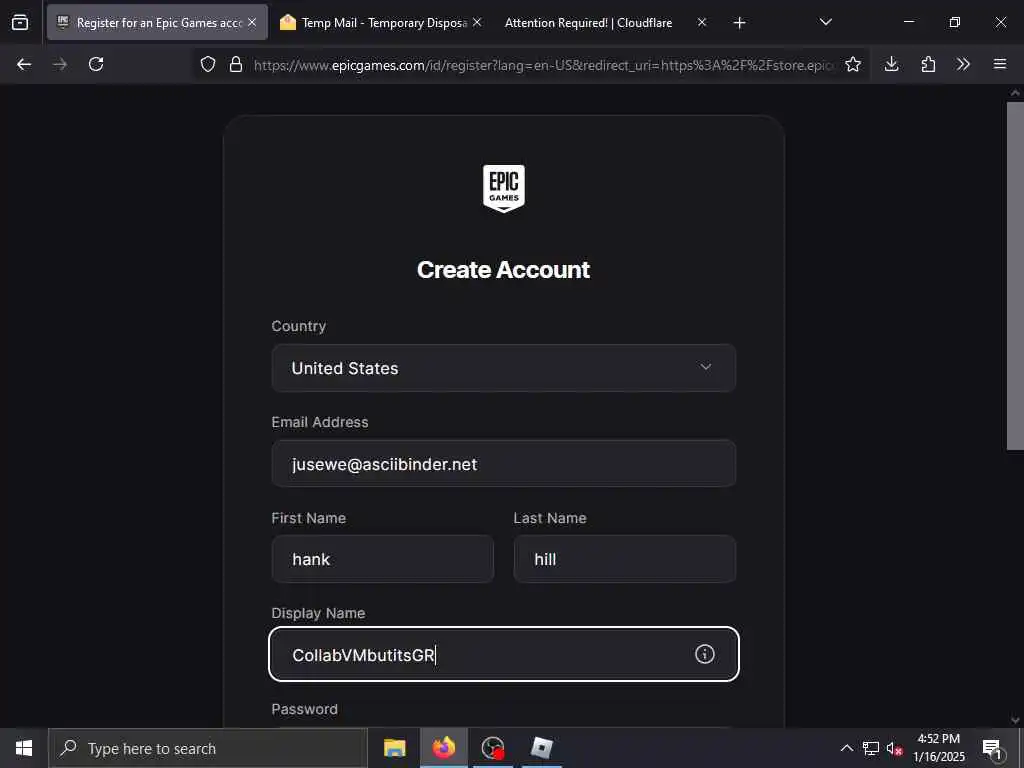The image size is (1024, 768).
Task: Open the network status tray icon
Action: pos(871,748)
